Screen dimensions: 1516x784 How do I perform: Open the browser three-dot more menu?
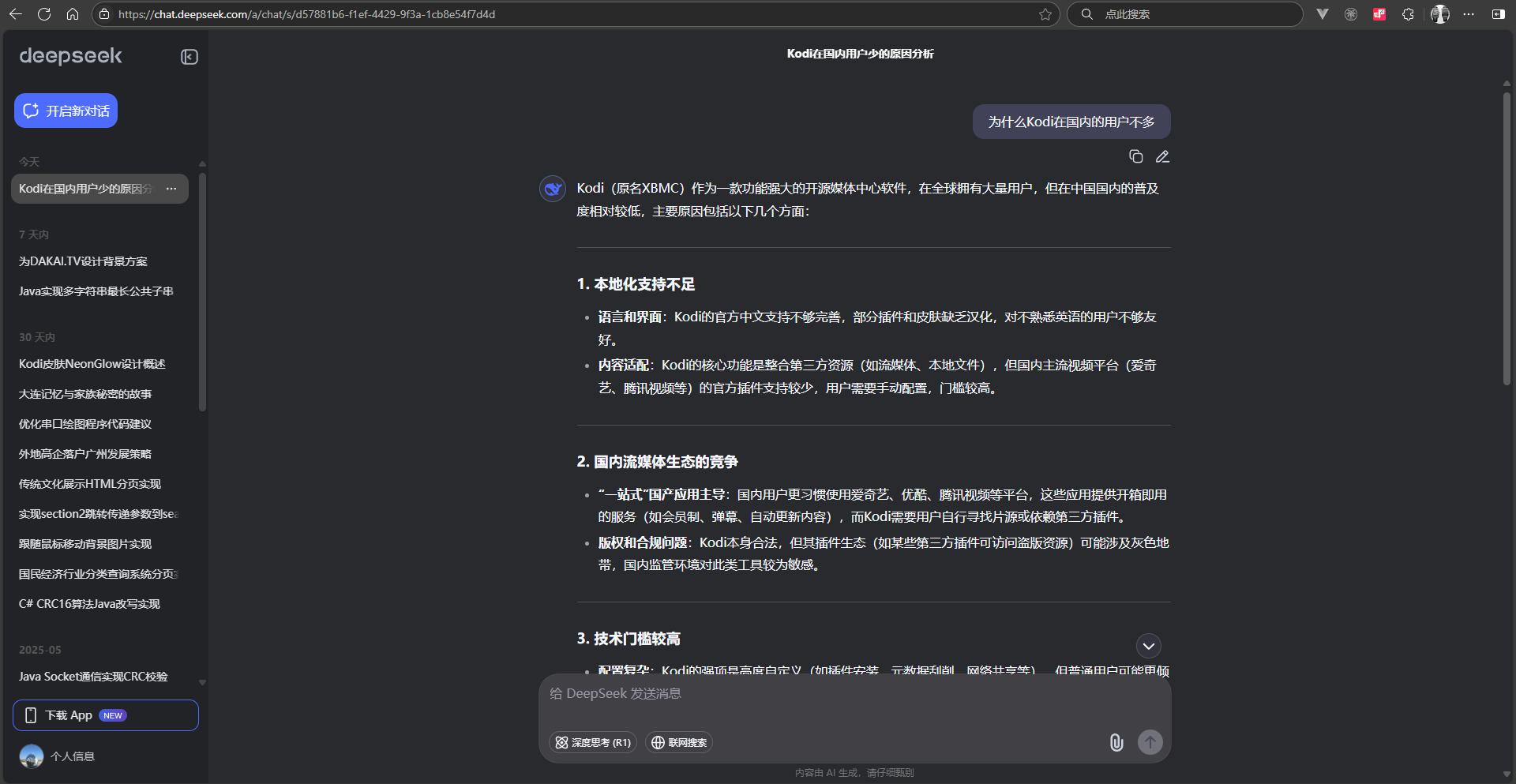click(1469, 14)
